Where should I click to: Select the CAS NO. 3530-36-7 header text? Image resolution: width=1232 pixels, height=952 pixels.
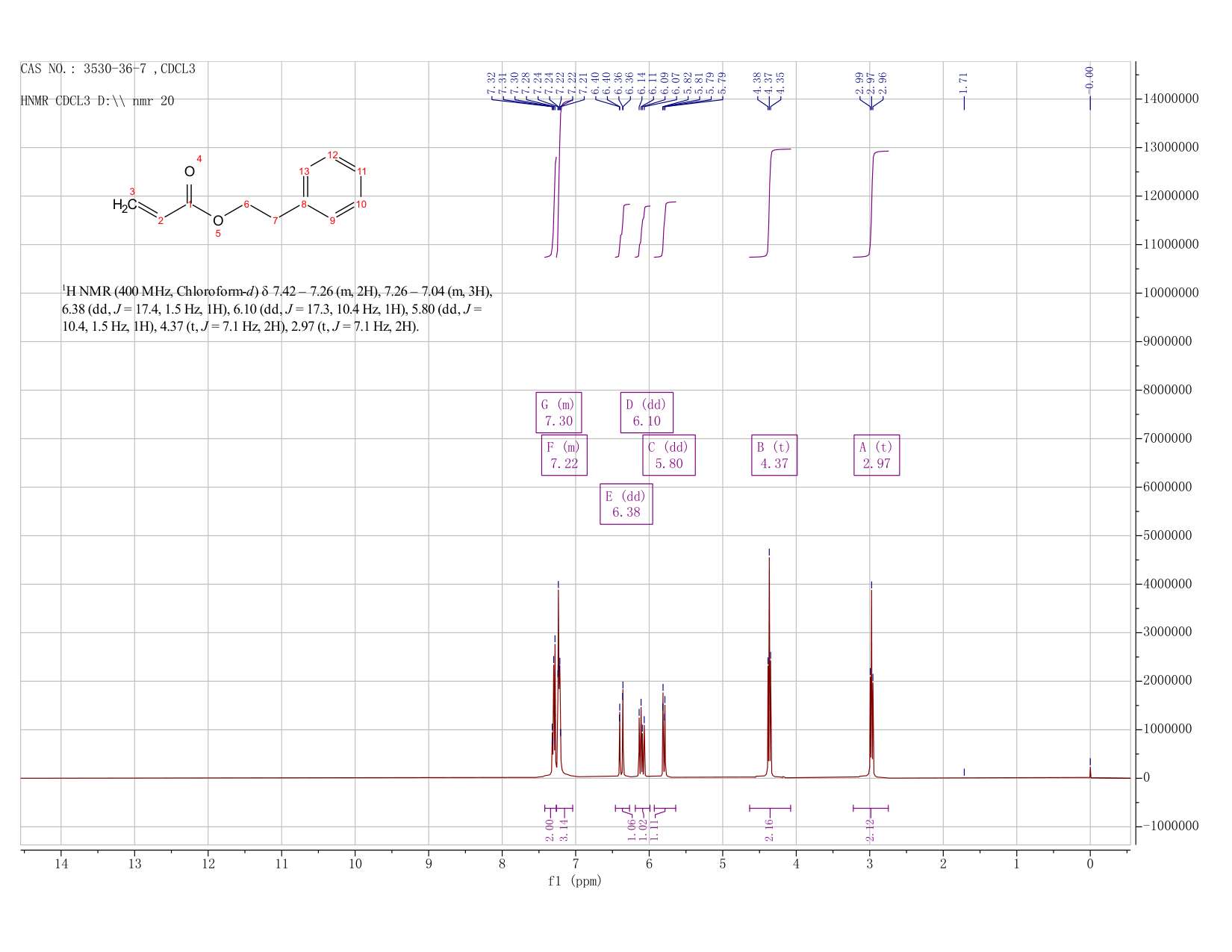[x=108, y=69]
